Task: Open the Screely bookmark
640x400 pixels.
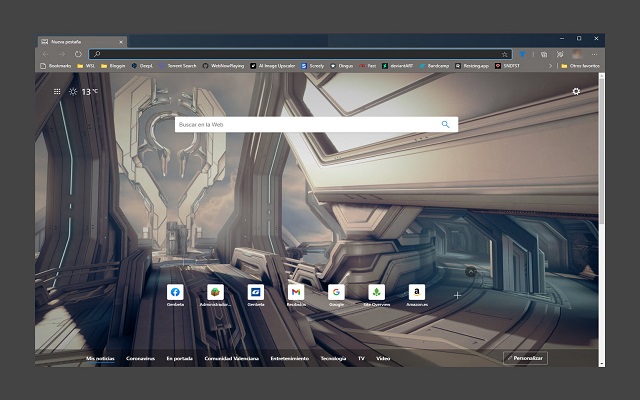Action: (x=312, y=66)
